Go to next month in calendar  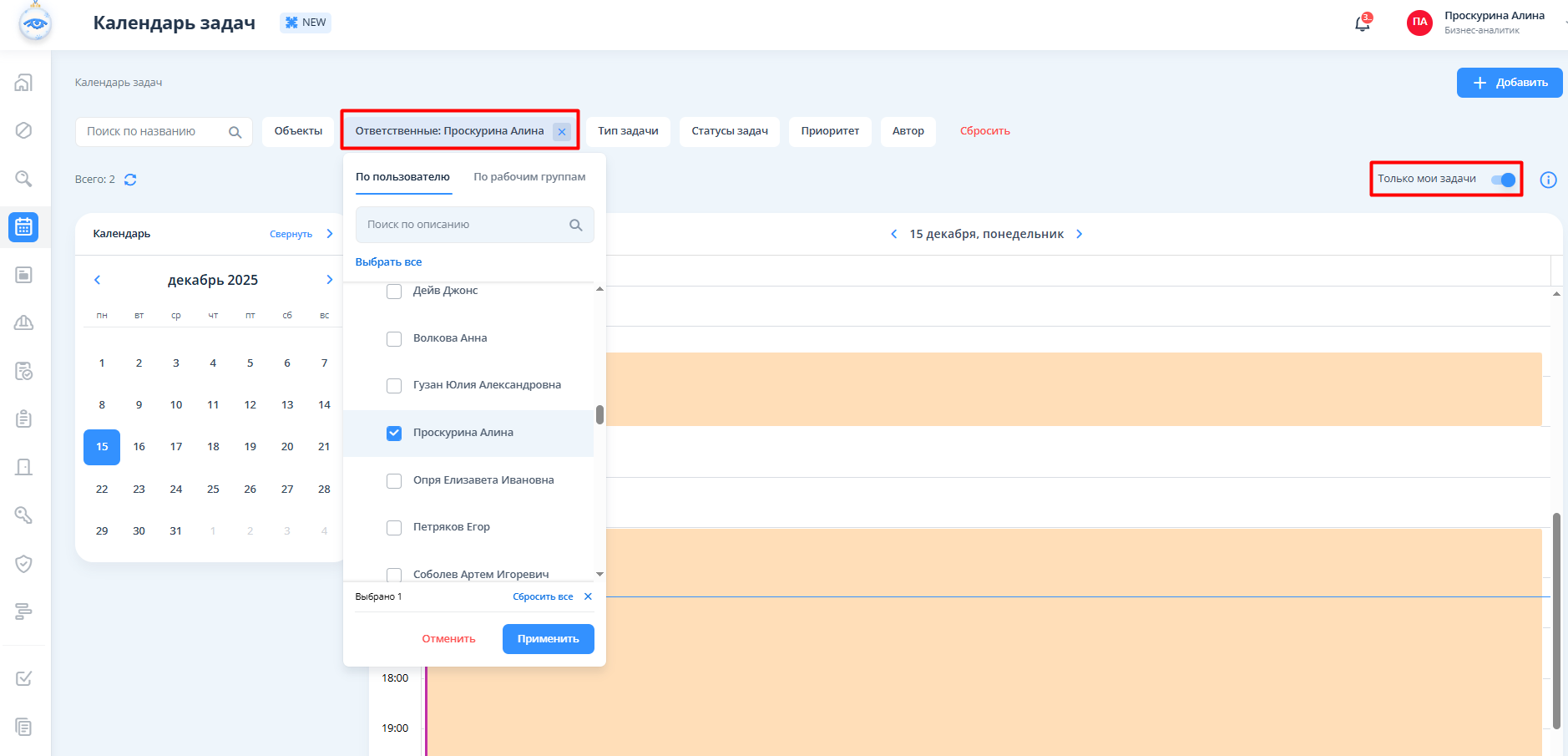coord(329,280)
